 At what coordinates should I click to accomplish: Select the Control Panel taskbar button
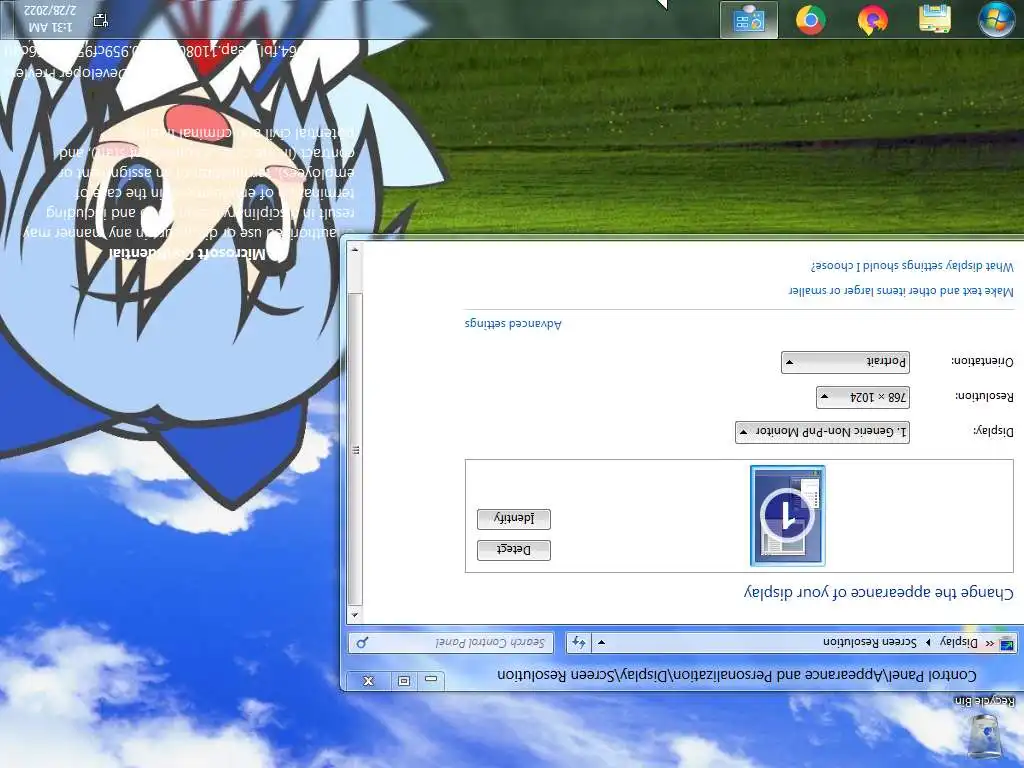pyautogui.click(x=748, y=20)
